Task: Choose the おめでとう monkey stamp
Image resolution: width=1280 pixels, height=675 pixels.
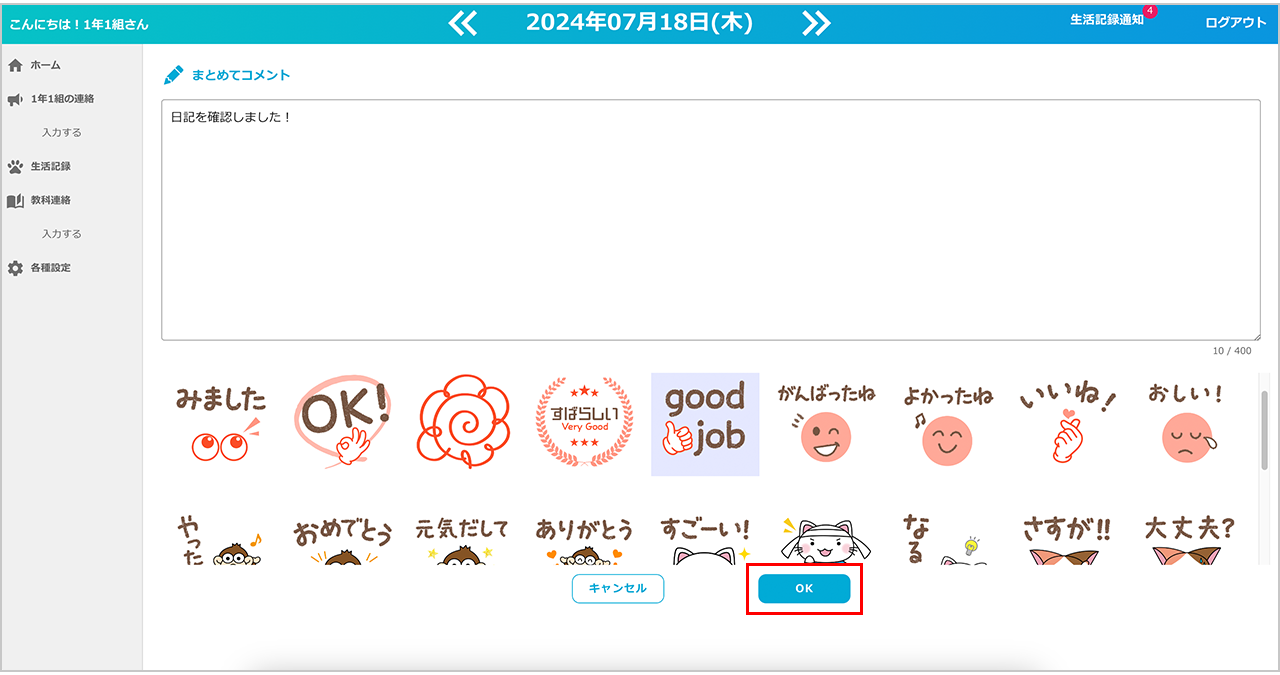Action: [343, 541]
